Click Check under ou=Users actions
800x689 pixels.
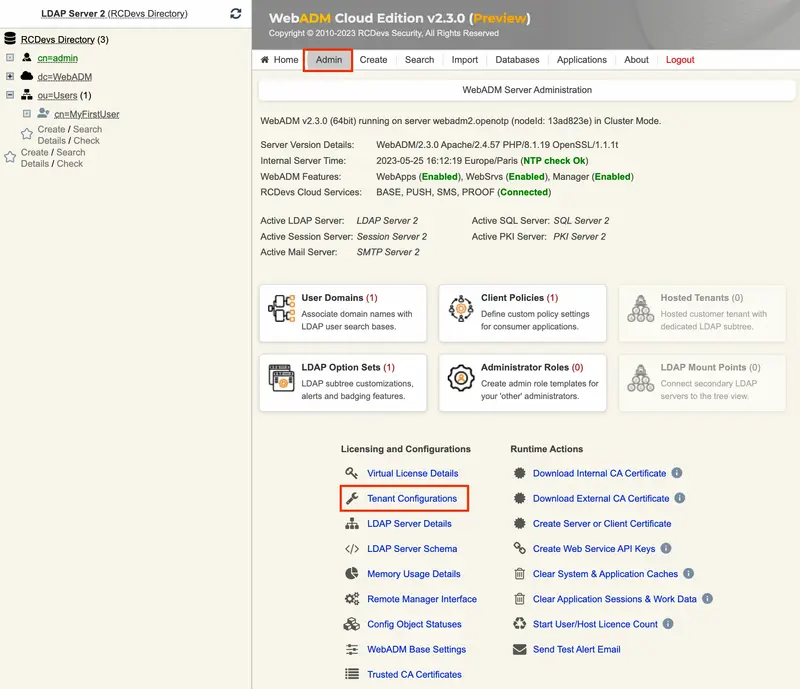(x=87, y=140)
